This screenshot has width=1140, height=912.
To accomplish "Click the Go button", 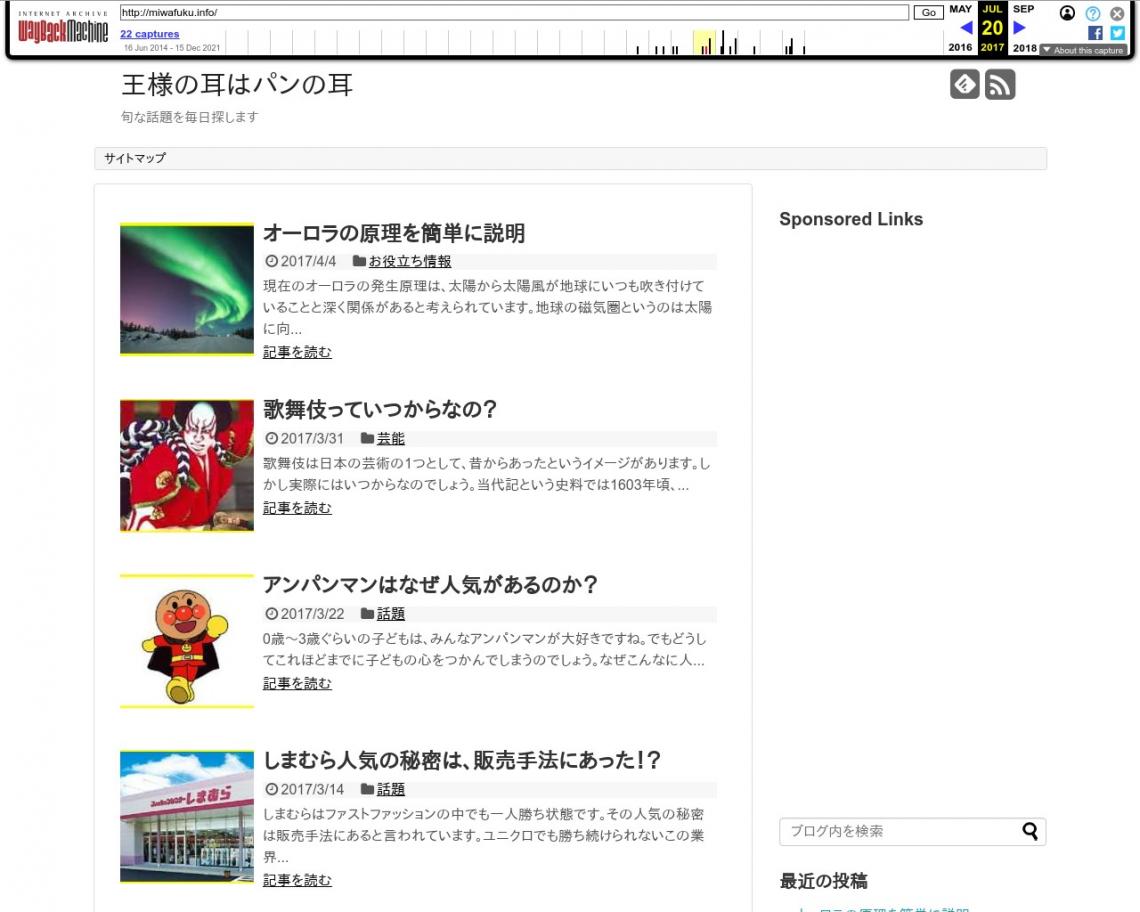I will [x=928, y=12].
